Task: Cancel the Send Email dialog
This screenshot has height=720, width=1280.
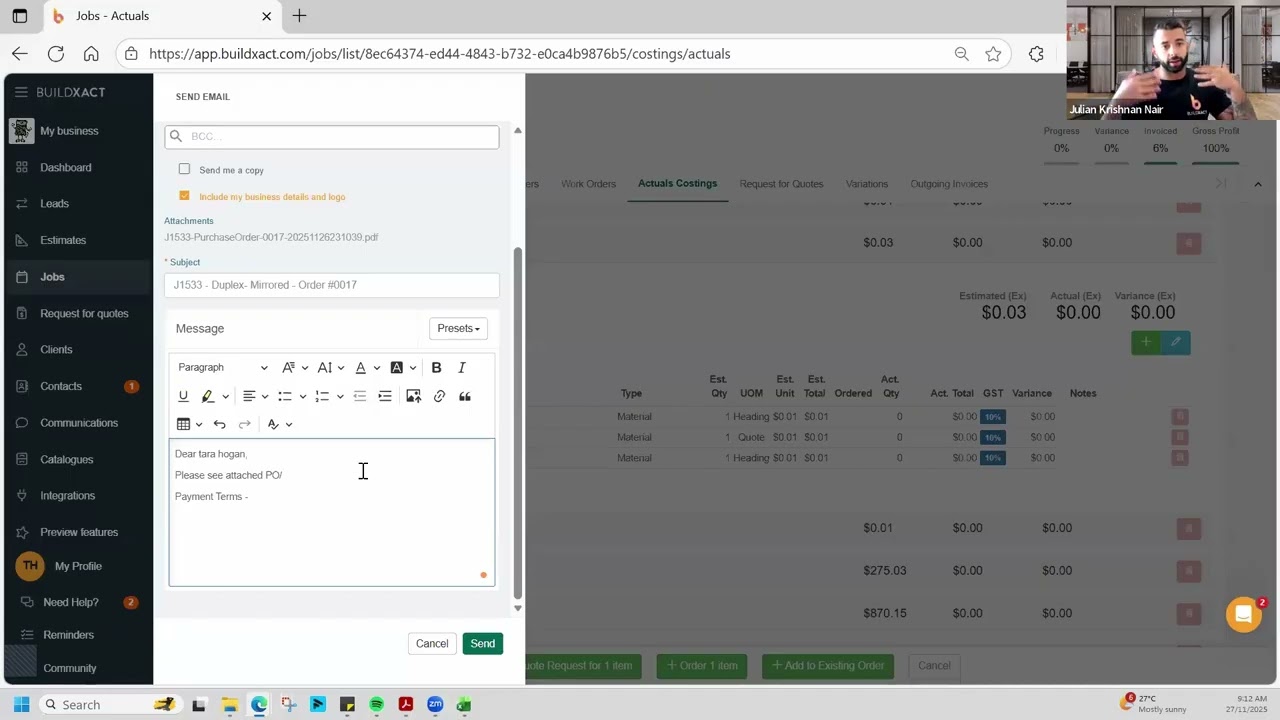Action: pyautogui.click(x=432, y=644)
